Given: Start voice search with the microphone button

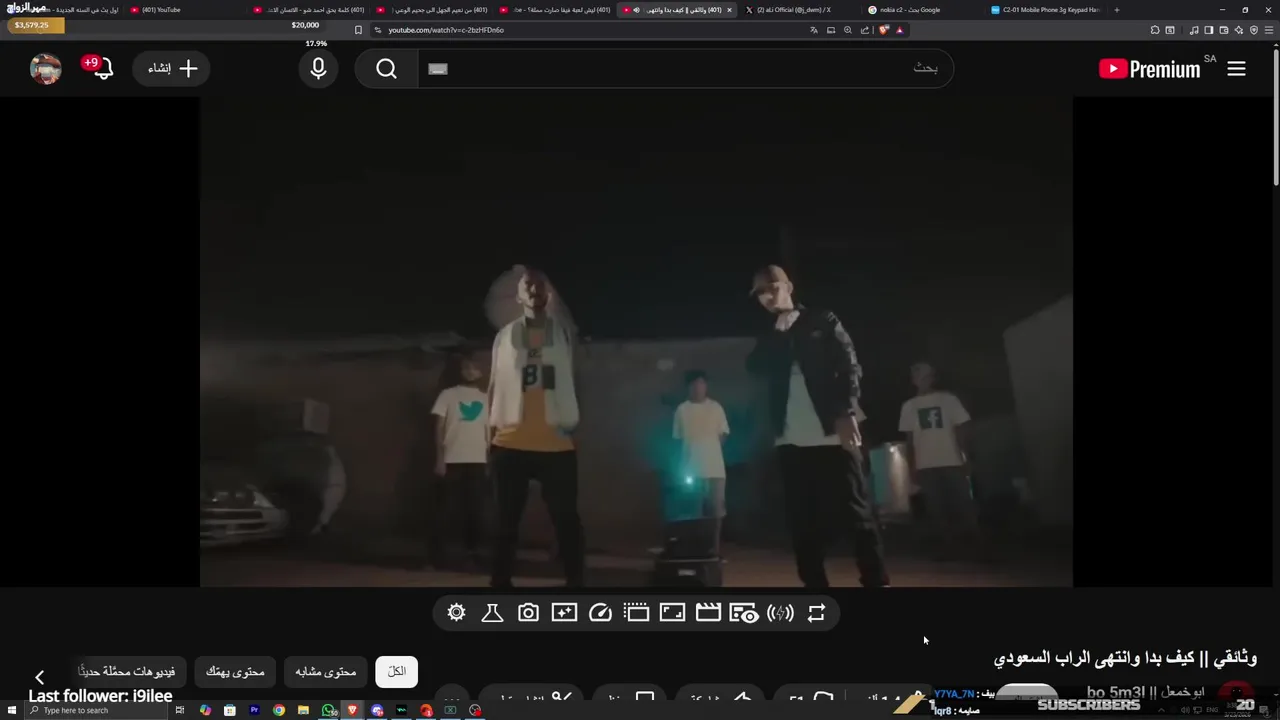Looking at the screenshot, I should click(318, 68).
